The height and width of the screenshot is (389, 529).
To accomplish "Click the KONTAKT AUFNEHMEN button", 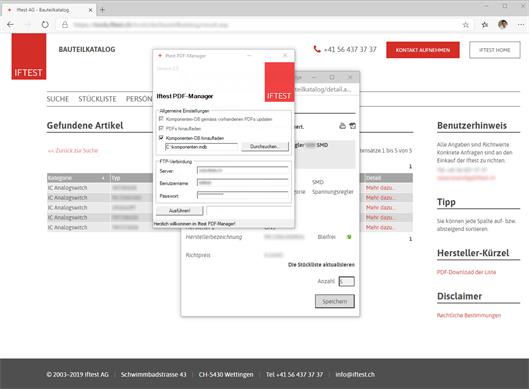I will (423, 50).
